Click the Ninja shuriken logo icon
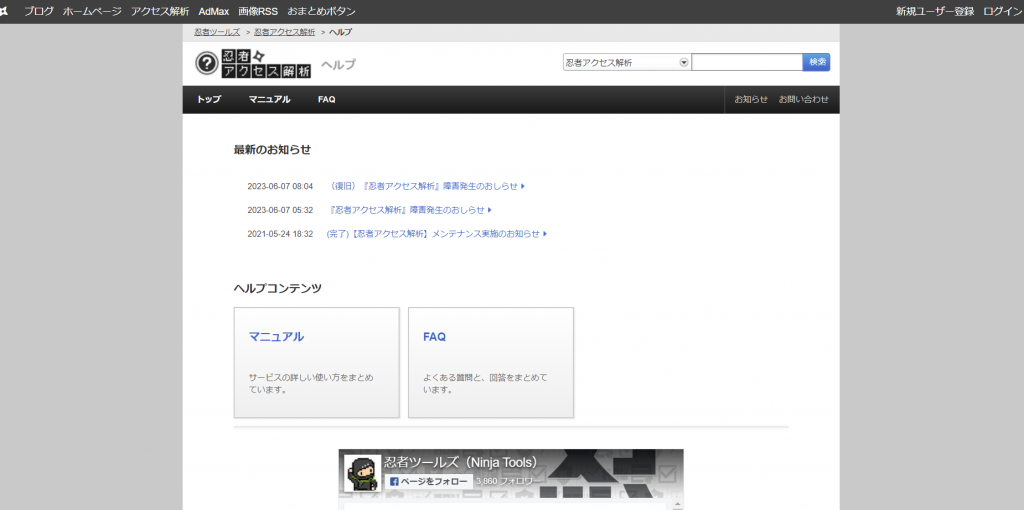Screen dimensions: 1024x510 [x=4, y=11]
